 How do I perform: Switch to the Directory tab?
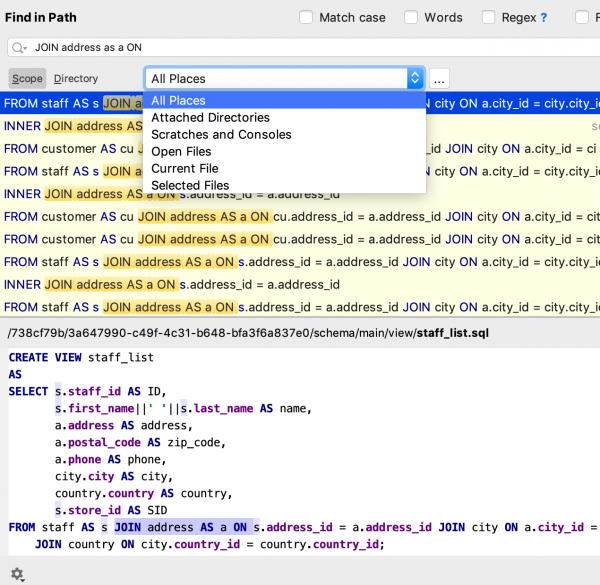76,78
